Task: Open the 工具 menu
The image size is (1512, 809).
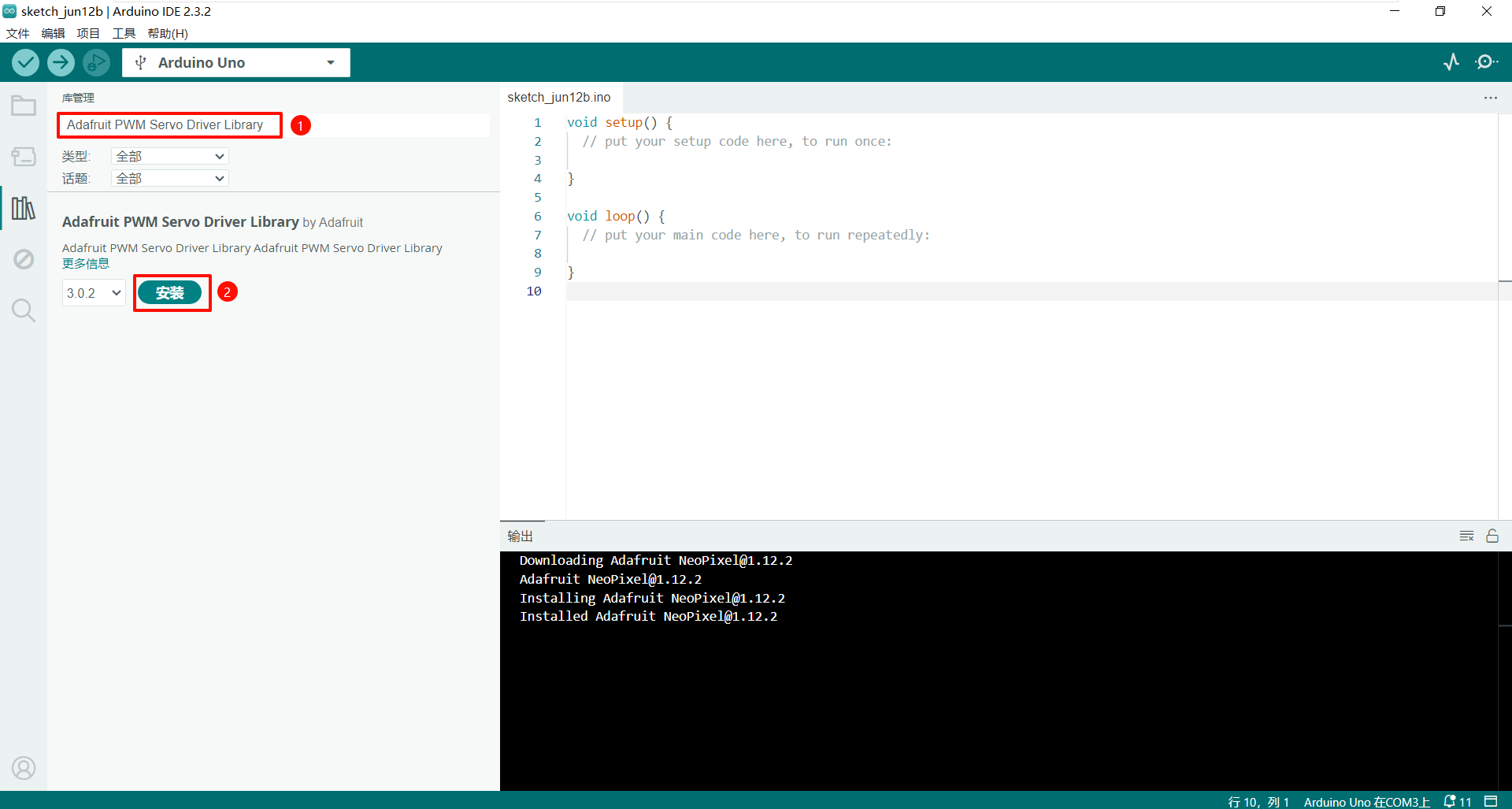Action: [x=124, y=33]
